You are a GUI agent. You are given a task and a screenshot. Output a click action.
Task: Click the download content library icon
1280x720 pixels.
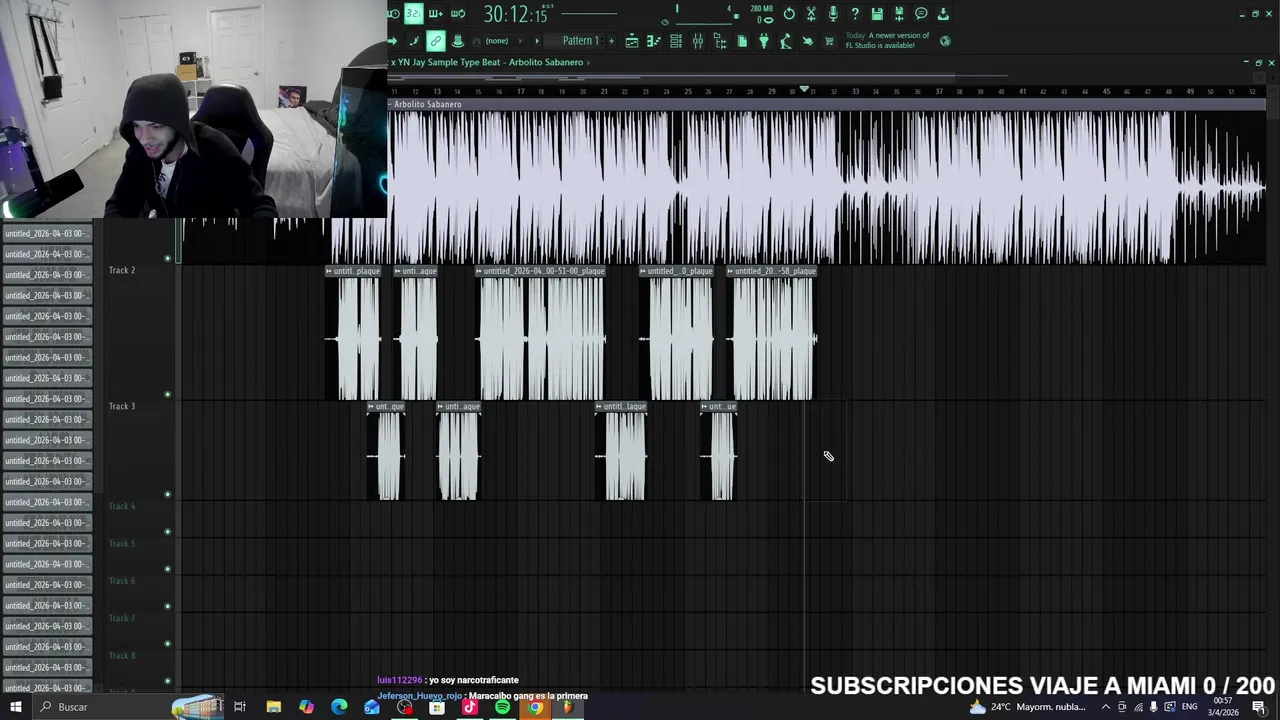click(x=943, y=14)
